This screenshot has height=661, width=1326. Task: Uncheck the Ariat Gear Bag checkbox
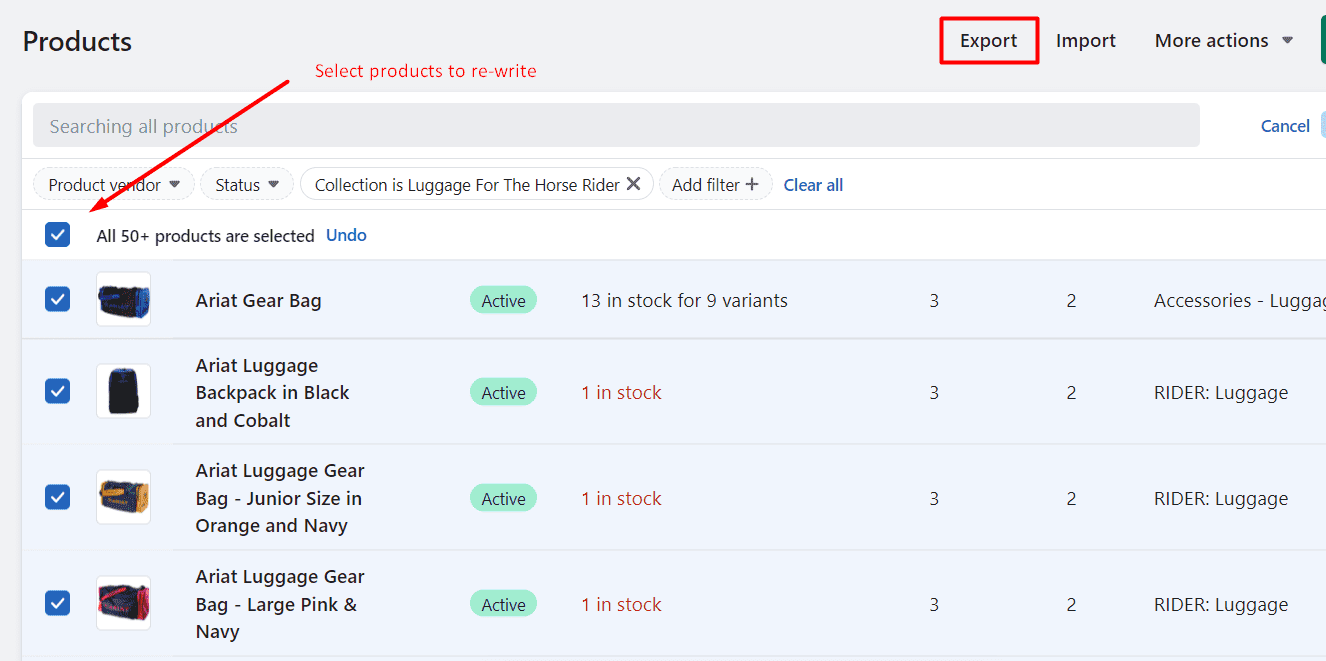[58, 299]
